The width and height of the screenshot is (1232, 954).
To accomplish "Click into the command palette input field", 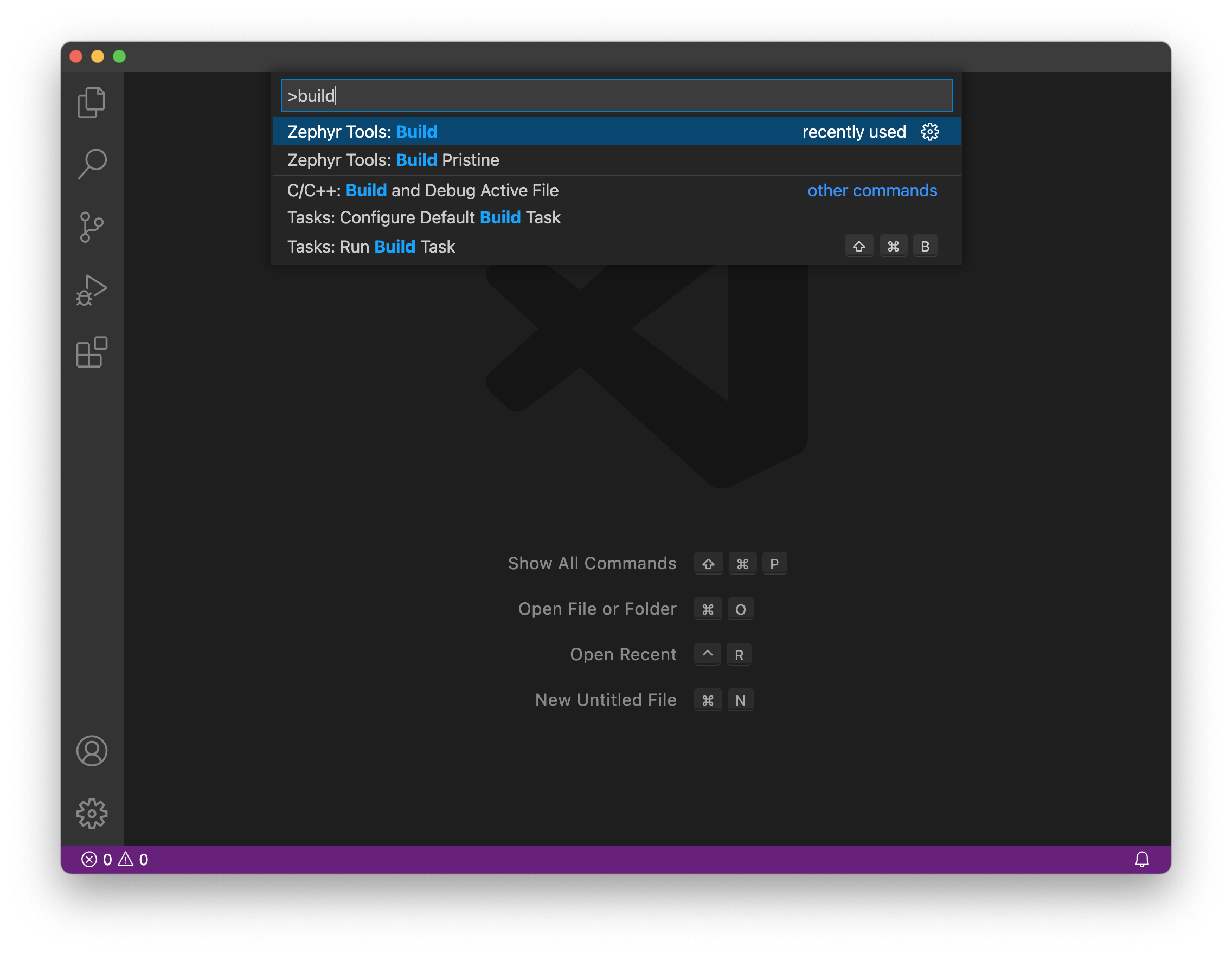I will click(616, 96).
